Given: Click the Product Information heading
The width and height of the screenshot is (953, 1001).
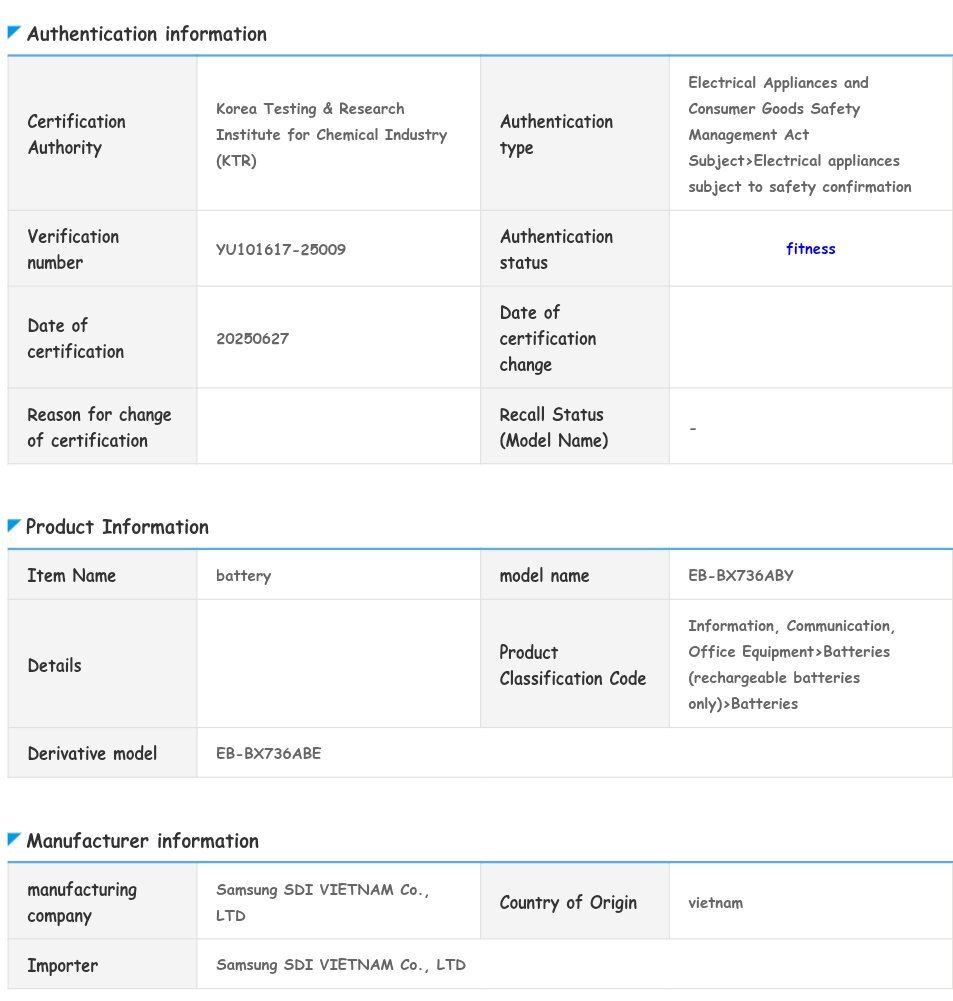Looking at the screenshot, I should (x=117, y=527).
